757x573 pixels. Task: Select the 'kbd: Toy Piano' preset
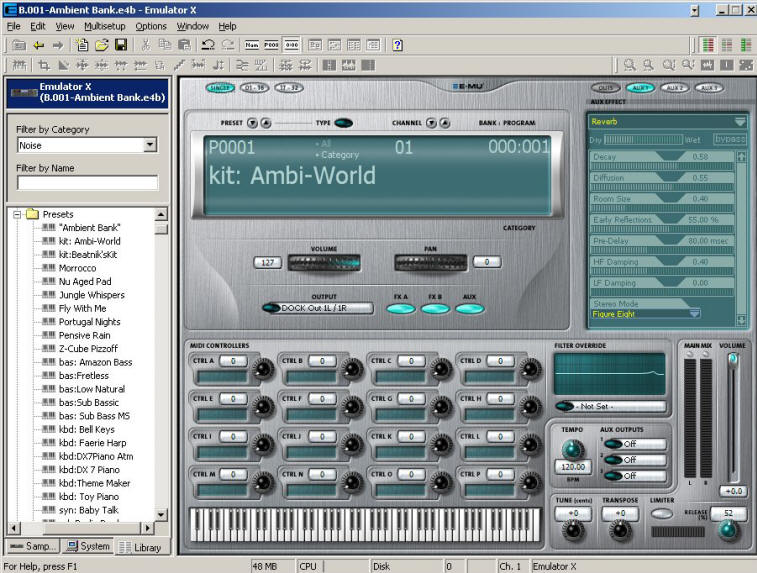pyautogui.click(x=89, y=496)
